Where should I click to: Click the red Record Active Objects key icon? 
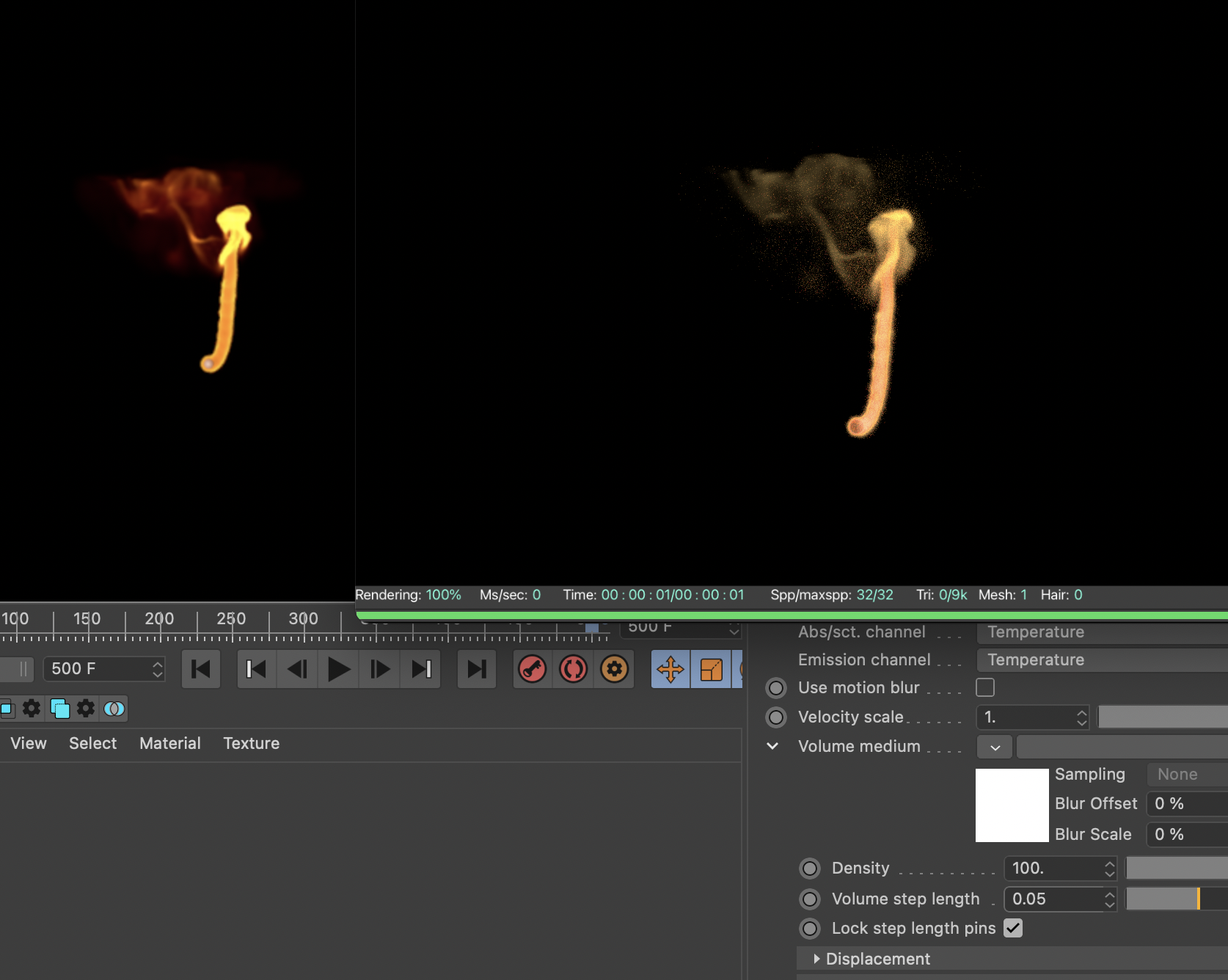click(533, 669)
